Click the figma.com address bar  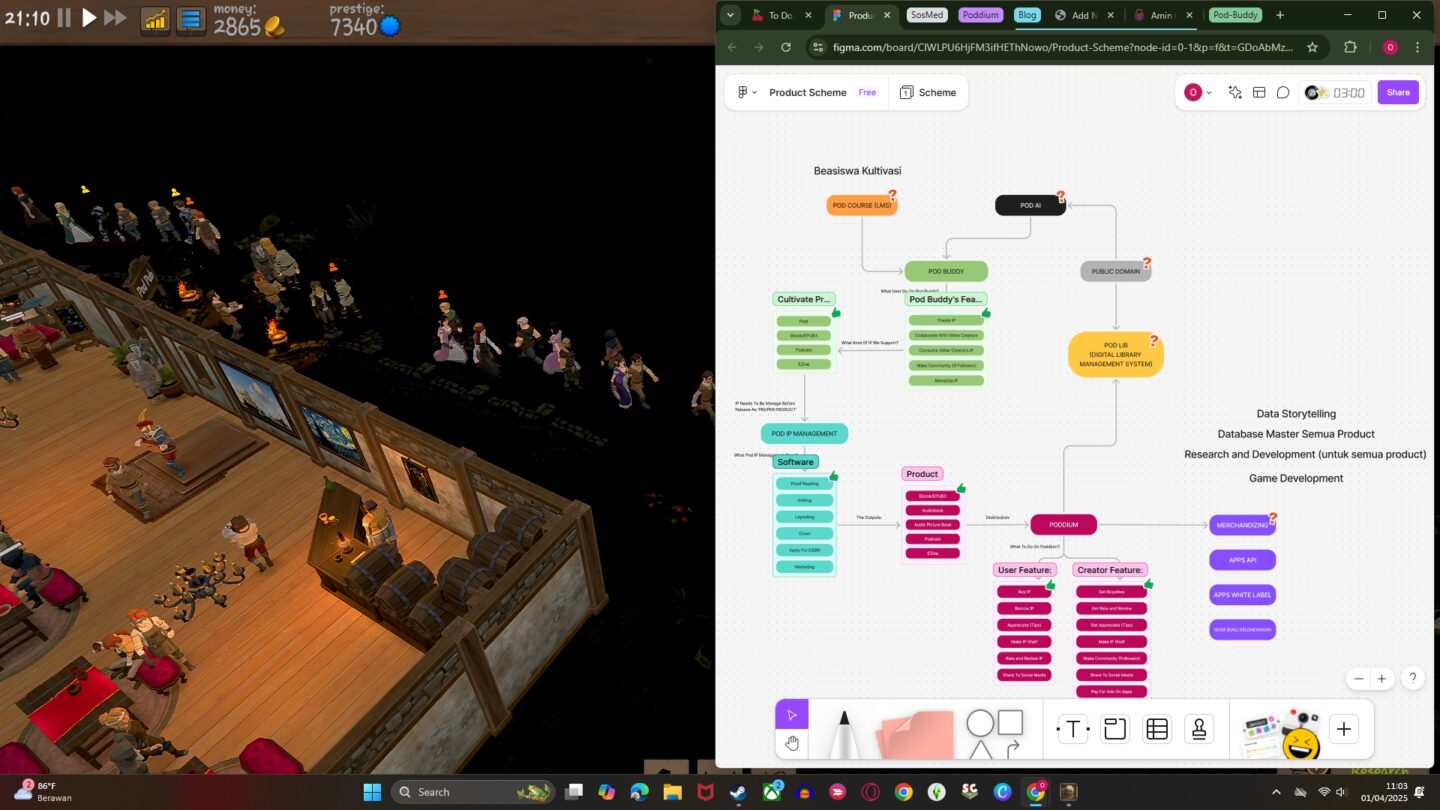click(1060, 47)
